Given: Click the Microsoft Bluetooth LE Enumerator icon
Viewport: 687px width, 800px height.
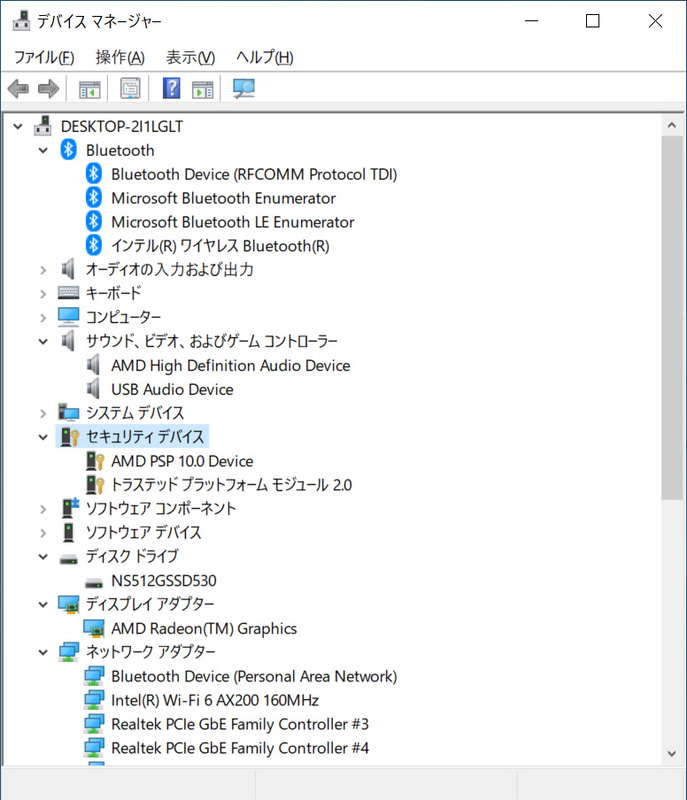Looking at the screenshot, I should [94, 221].
